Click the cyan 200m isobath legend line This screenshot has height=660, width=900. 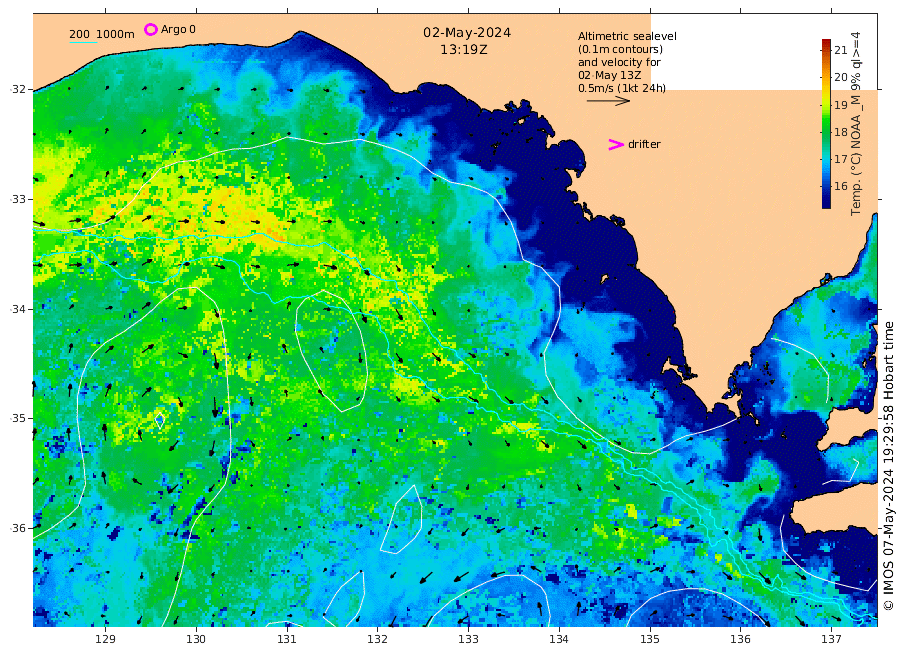click(83, 42)
